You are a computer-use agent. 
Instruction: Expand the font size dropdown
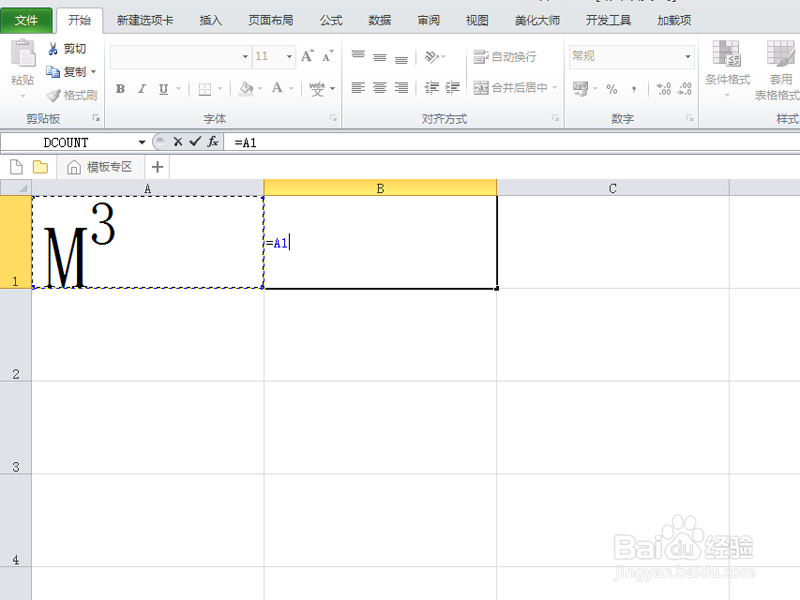pyautogui.click(x=288, y=56)
